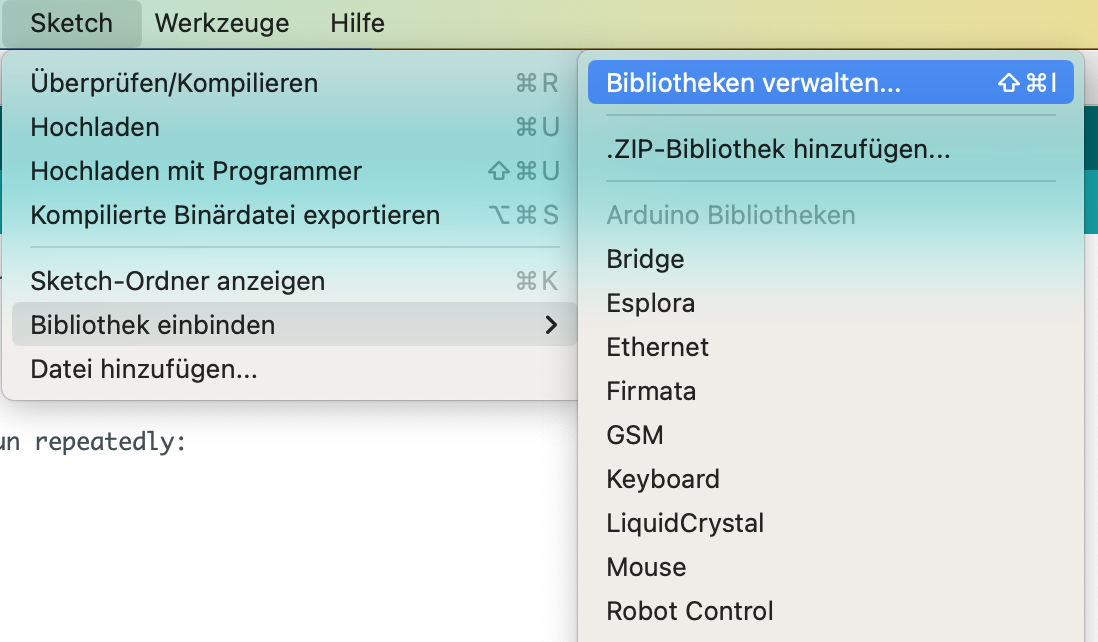Include the Esplora library
This screenshot has height=642, width=1098.
pyautogui.click(x=650, y=303)
